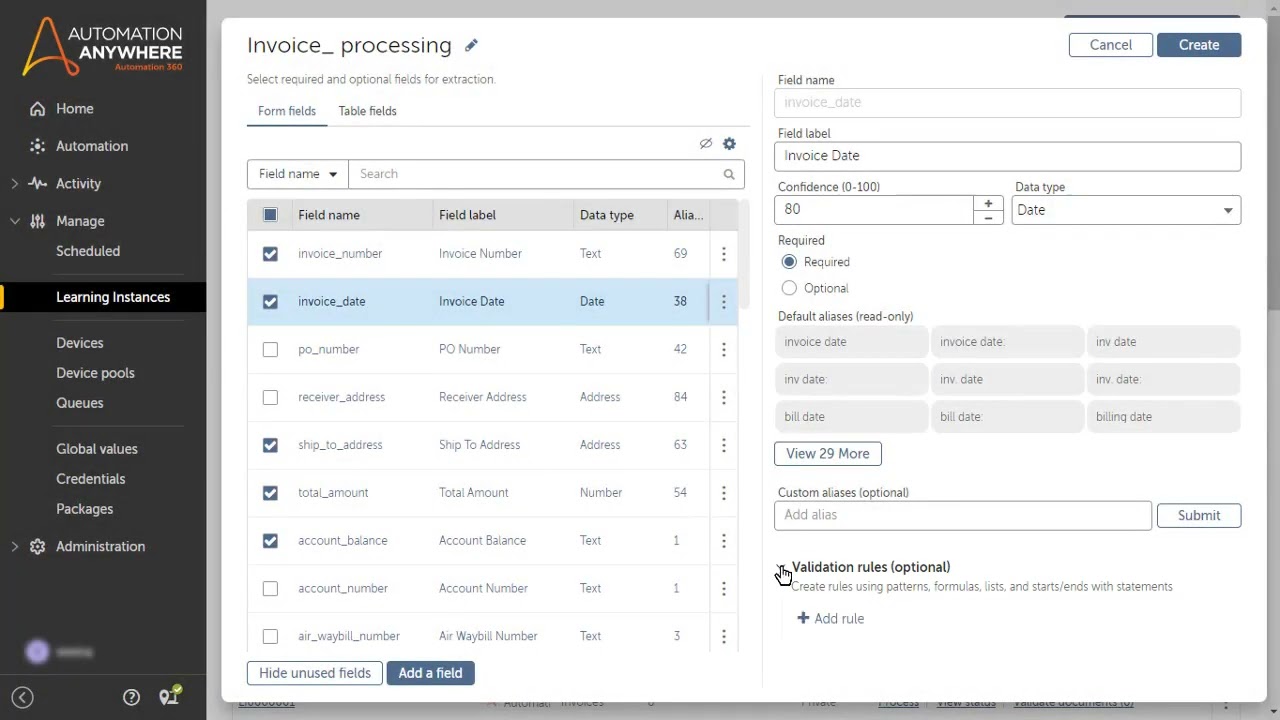
Task: Click Hide unused fields button
Action: 315,673
